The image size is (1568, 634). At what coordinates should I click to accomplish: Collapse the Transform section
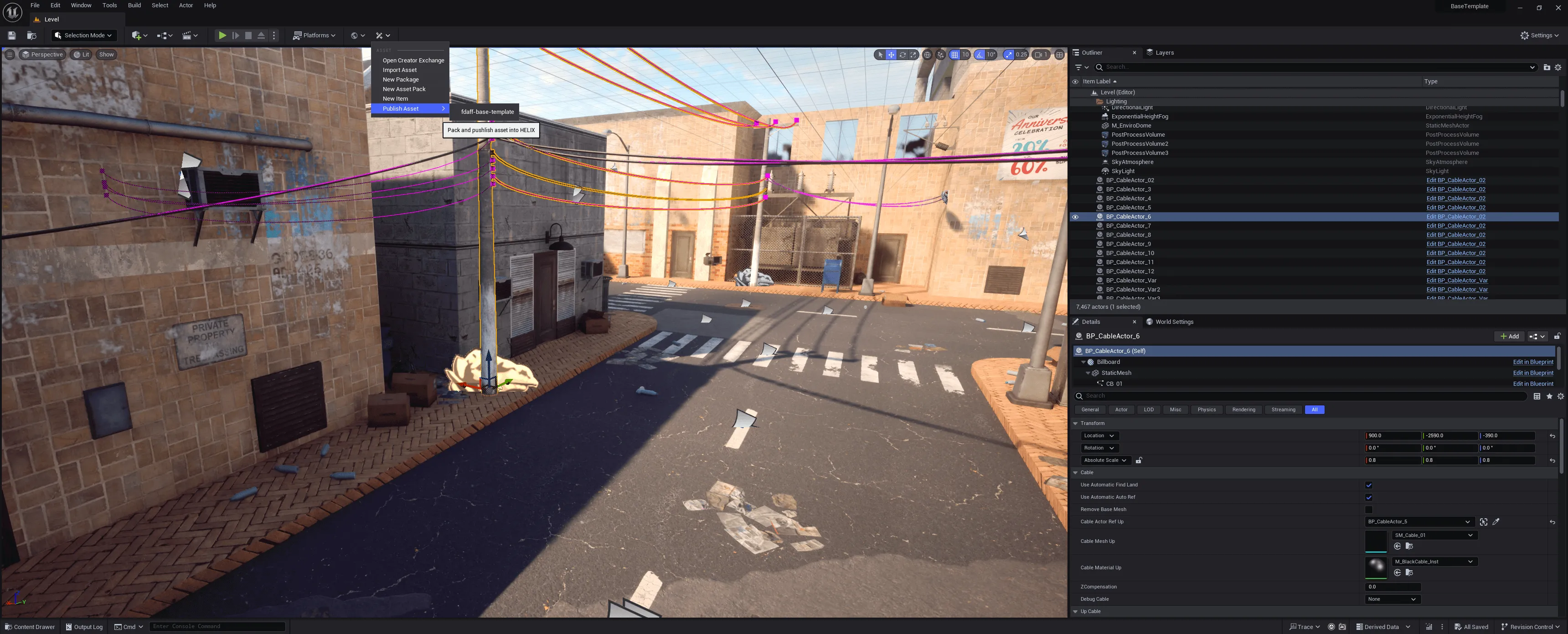(x=1076, y=423)
